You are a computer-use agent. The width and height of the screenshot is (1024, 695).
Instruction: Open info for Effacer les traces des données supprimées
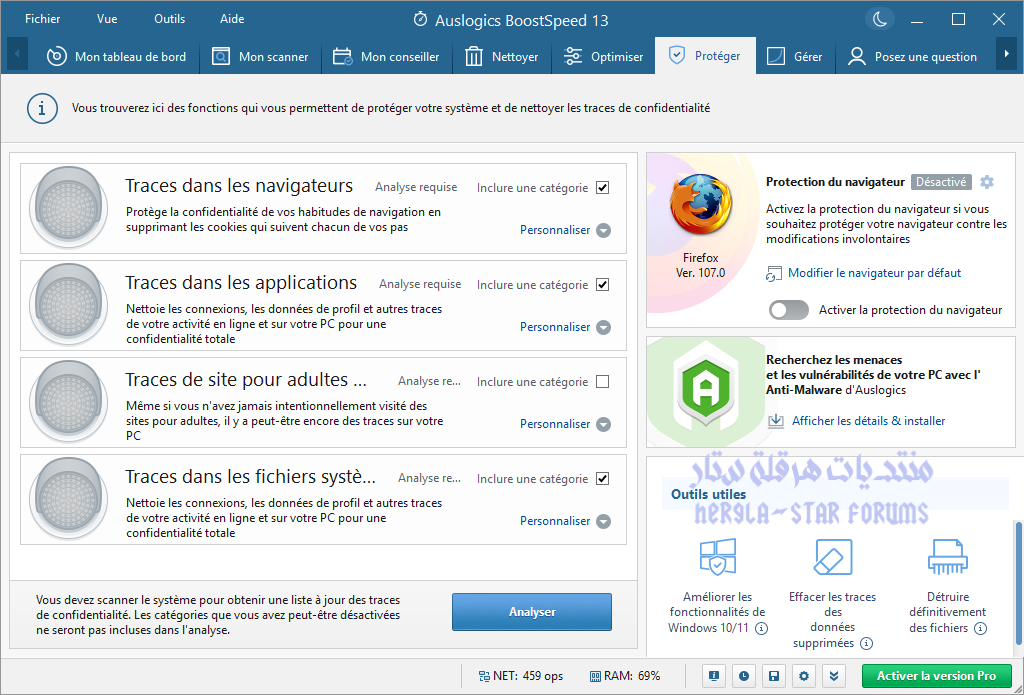point(866,643)
